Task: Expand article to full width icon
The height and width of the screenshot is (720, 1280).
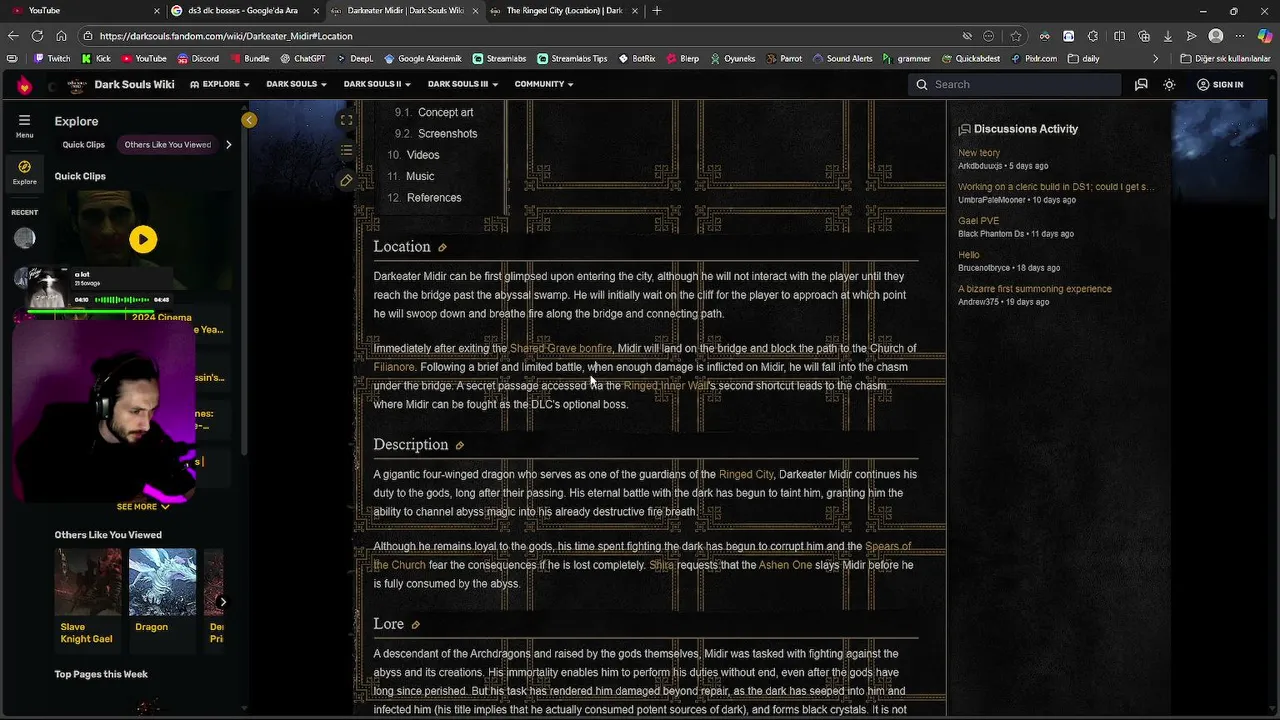Action: tap(346, 120)
